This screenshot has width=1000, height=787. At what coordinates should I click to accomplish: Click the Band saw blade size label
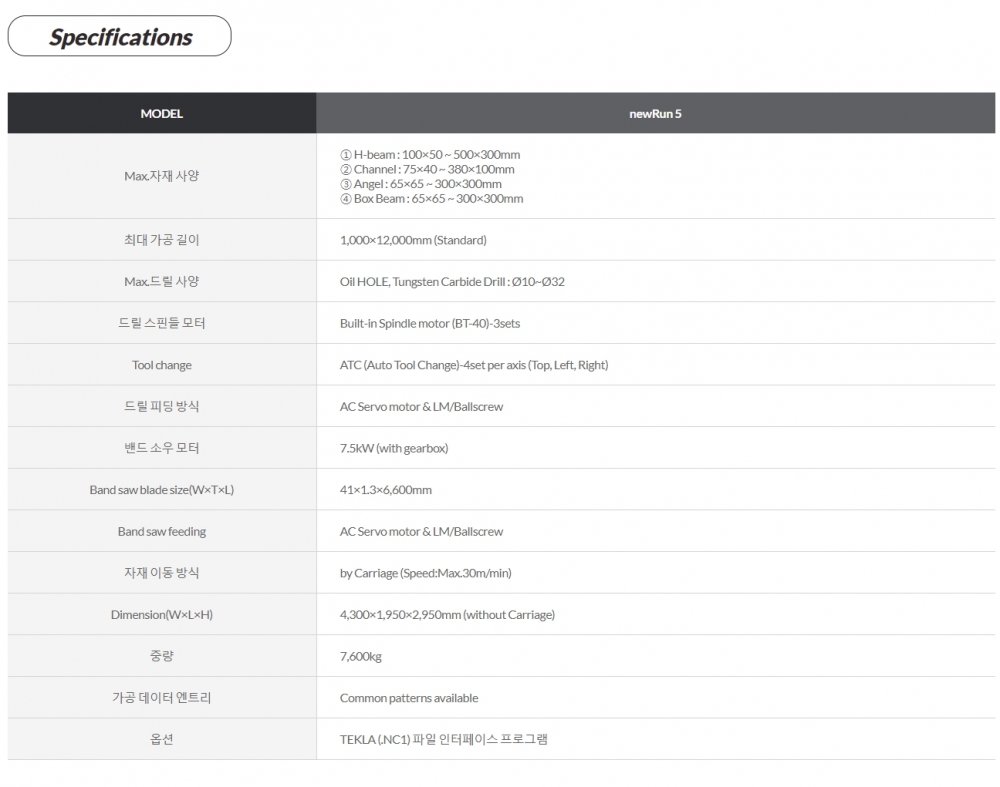coord(161,490)
